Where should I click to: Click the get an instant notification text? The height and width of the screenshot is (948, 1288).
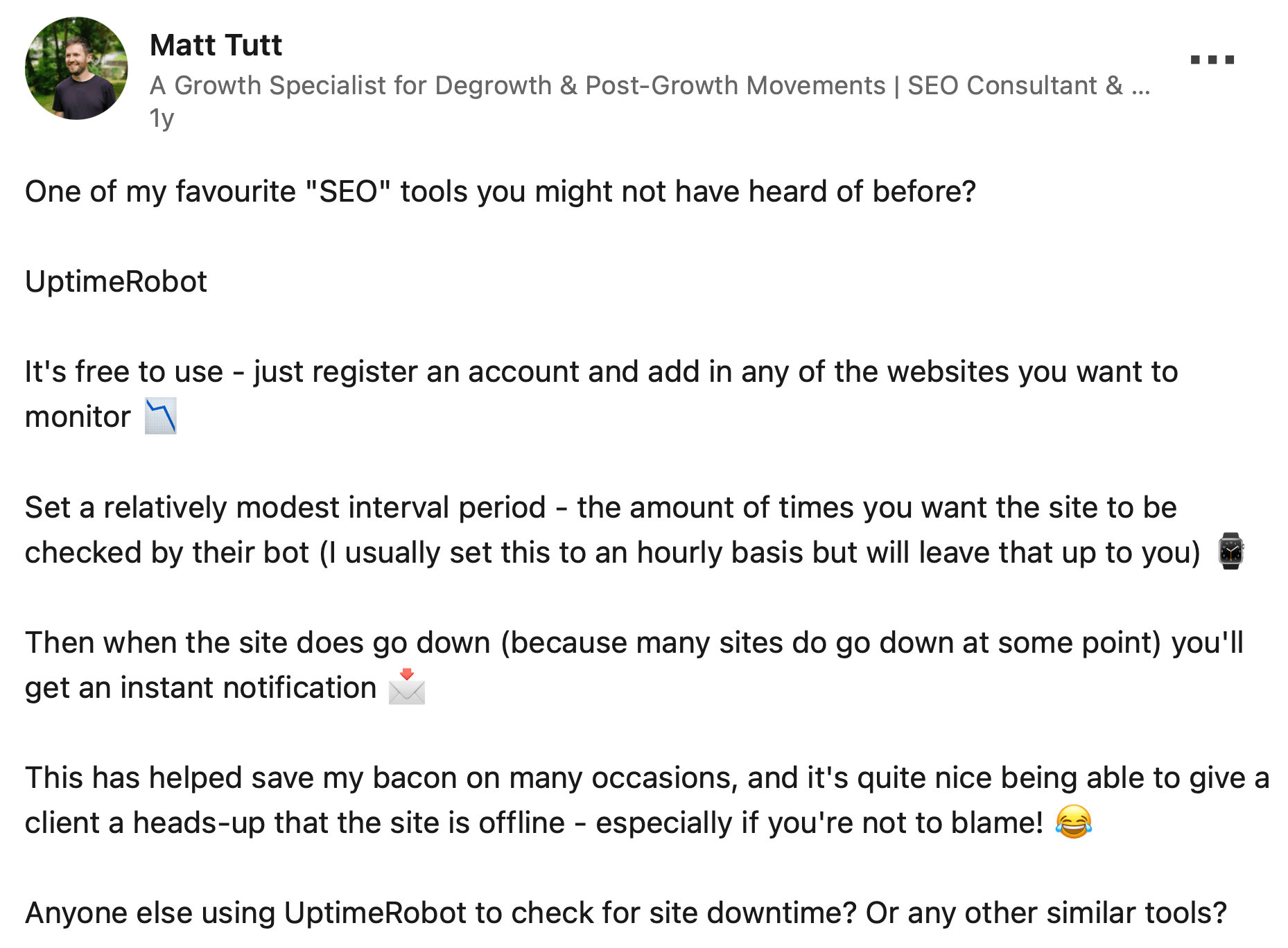(200, 687)
